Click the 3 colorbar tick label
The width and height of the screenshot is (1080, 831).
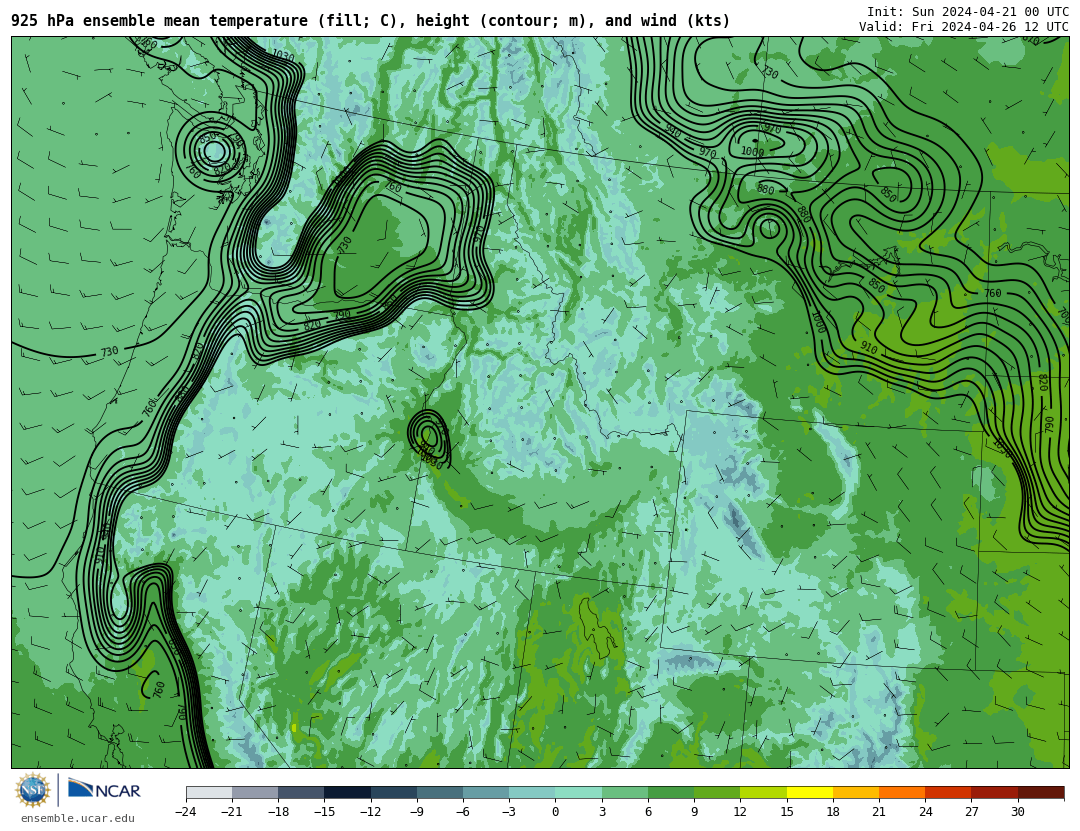coord(602,812)
